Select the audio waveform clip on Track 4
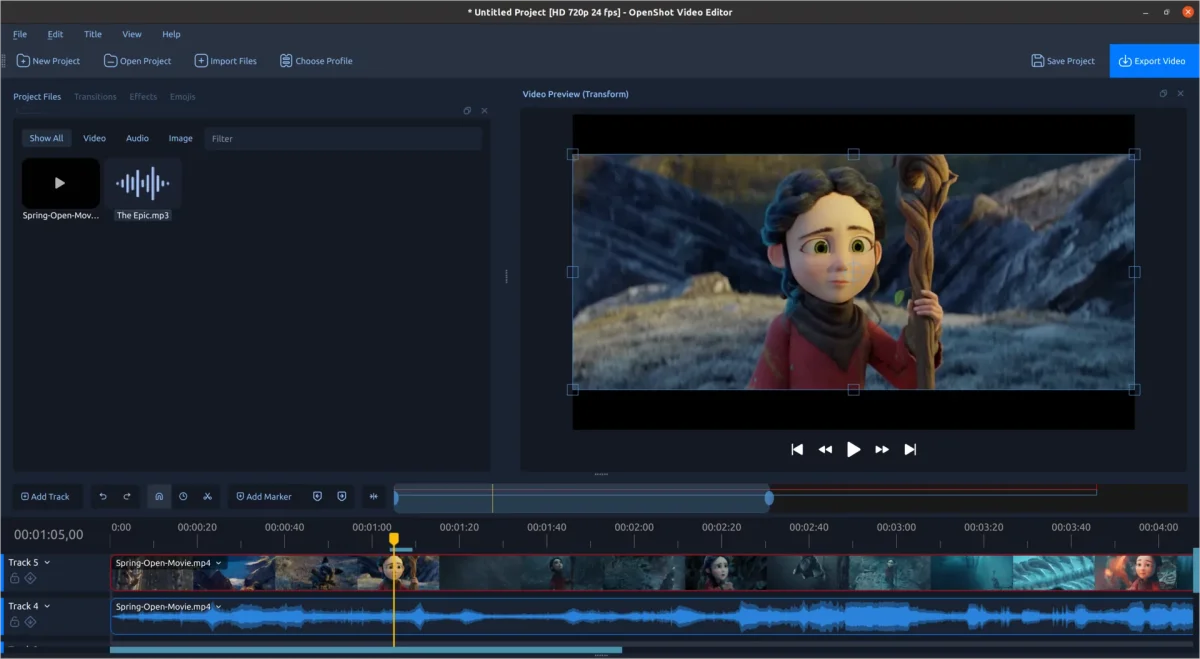Image resolution: width=1200 pixels, height=659 pixels. point(650,616)
